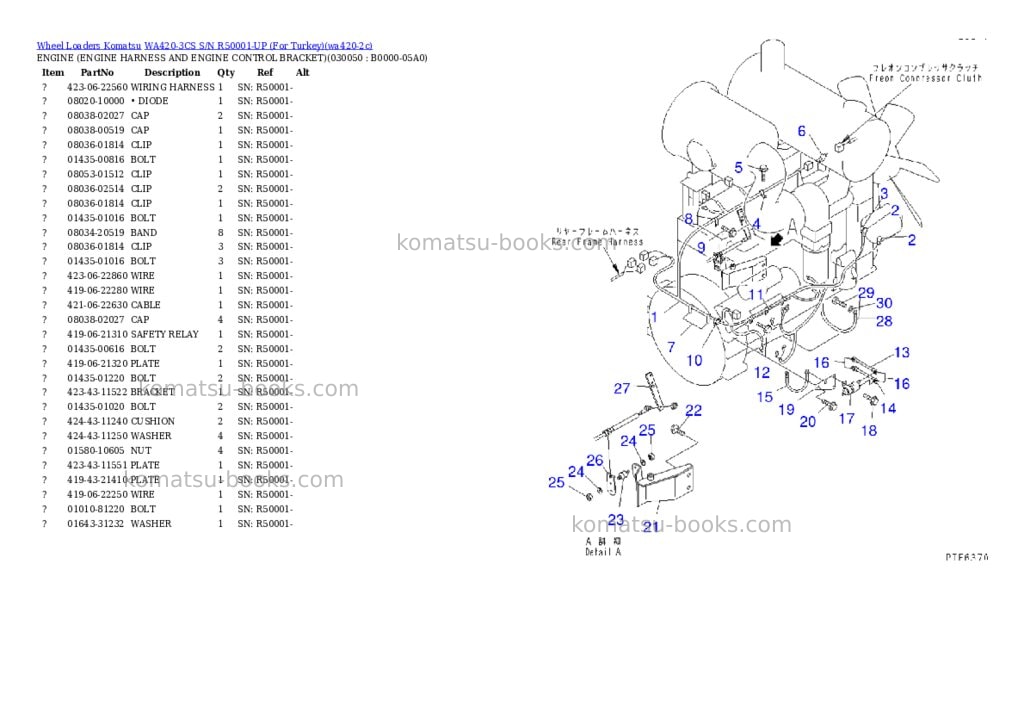The width and height of the screenshot is (1024, 725).
Task: Click diagram callout number 6
Action: click(x=802, y=131)
